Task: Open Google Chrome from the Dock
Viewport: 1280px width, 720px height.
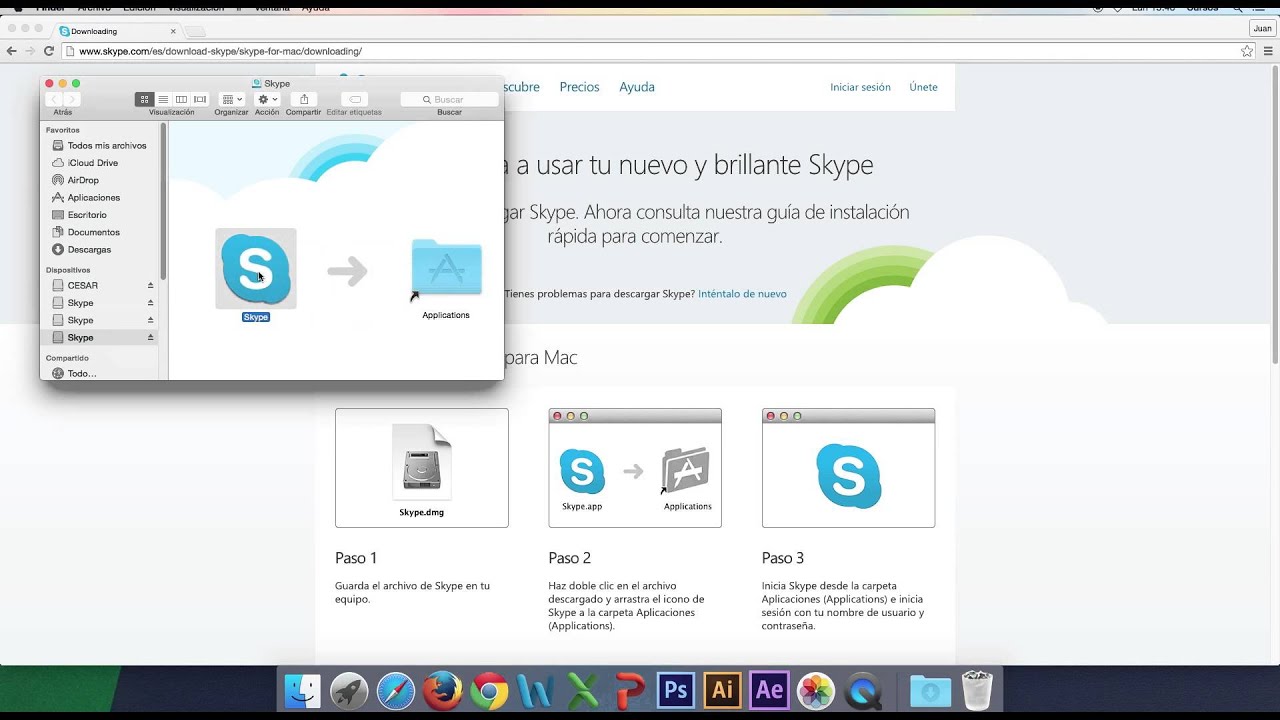Action: tap(489, 691)
